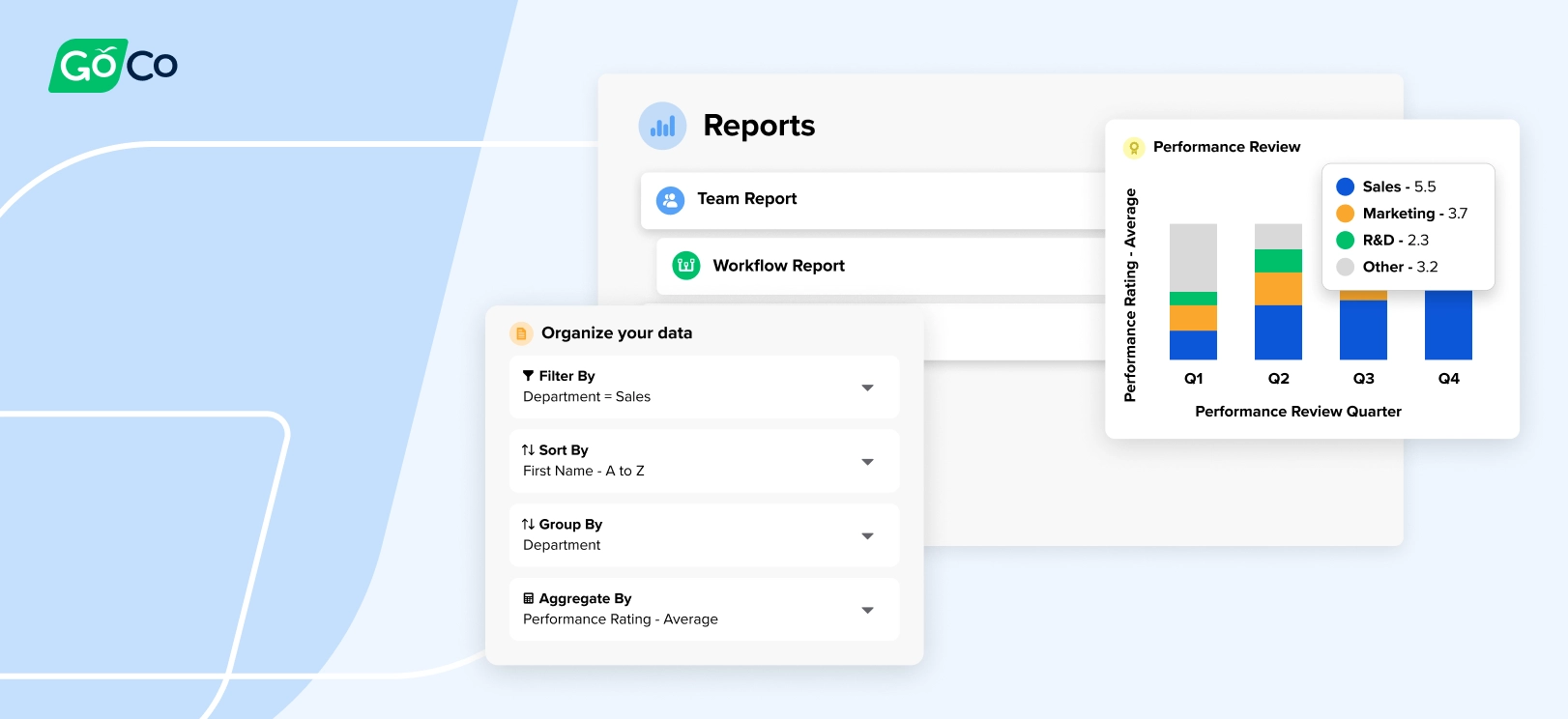Click the "First Name - A to Z" value

coord(584,472)
